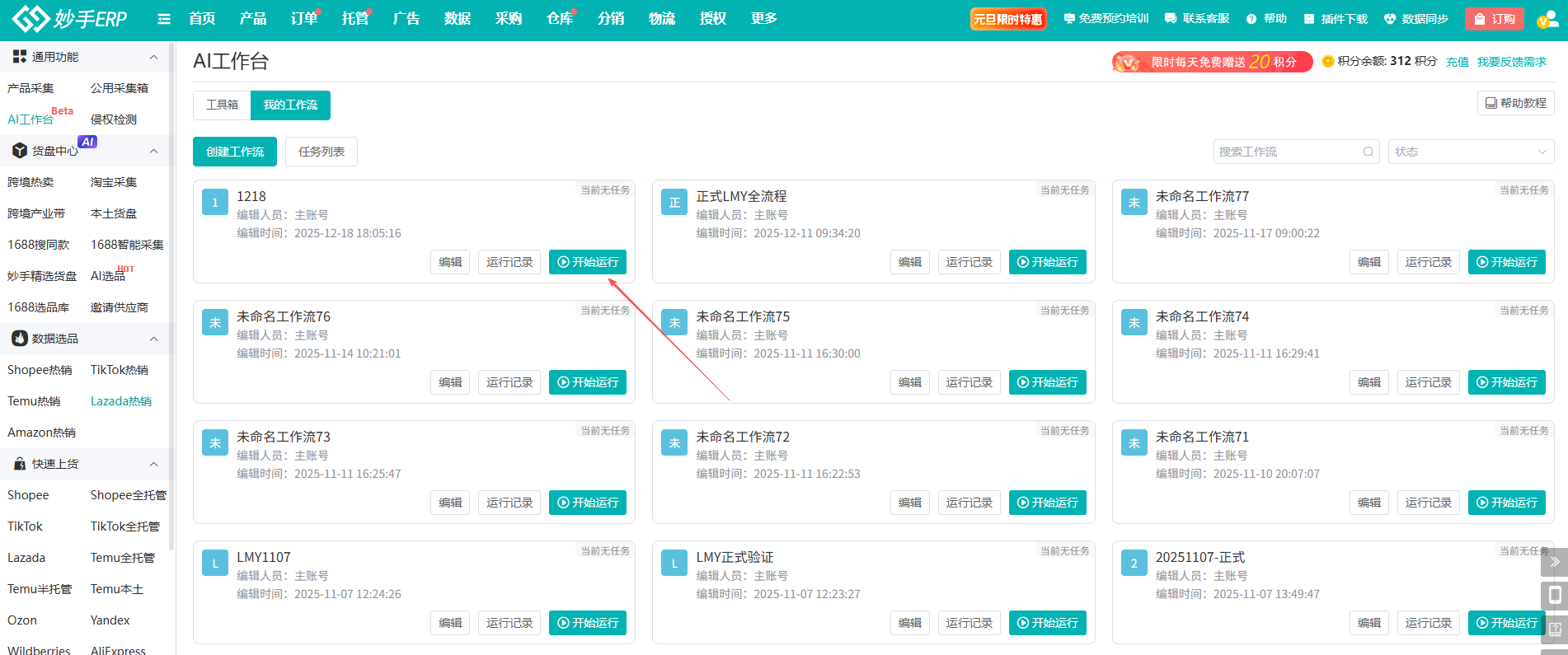
Task: Open the user avatar icon at top right
Action: tap(1547, 19)
